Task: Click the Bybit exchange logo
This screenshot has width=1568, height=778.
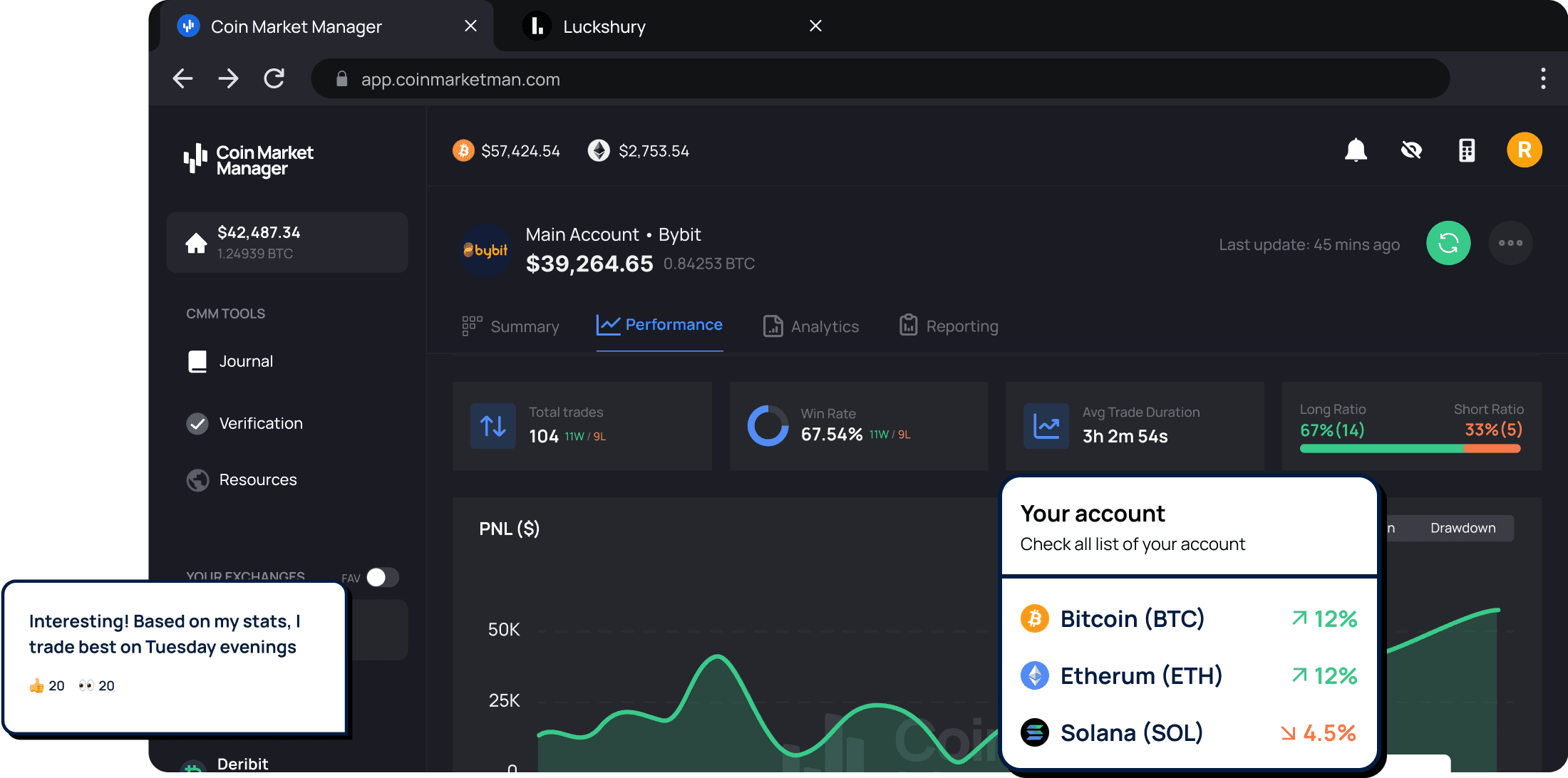Action: (486, 250)
